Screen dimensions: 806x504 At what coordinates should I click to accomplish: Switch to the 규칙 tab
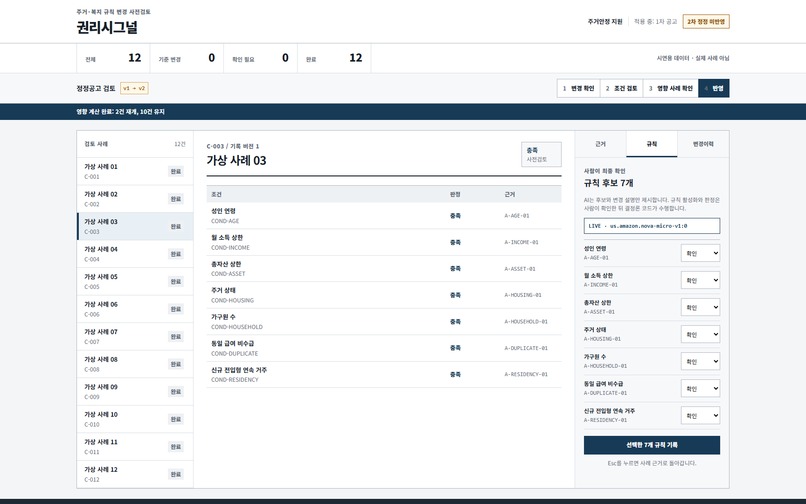[x=651, y=144]
